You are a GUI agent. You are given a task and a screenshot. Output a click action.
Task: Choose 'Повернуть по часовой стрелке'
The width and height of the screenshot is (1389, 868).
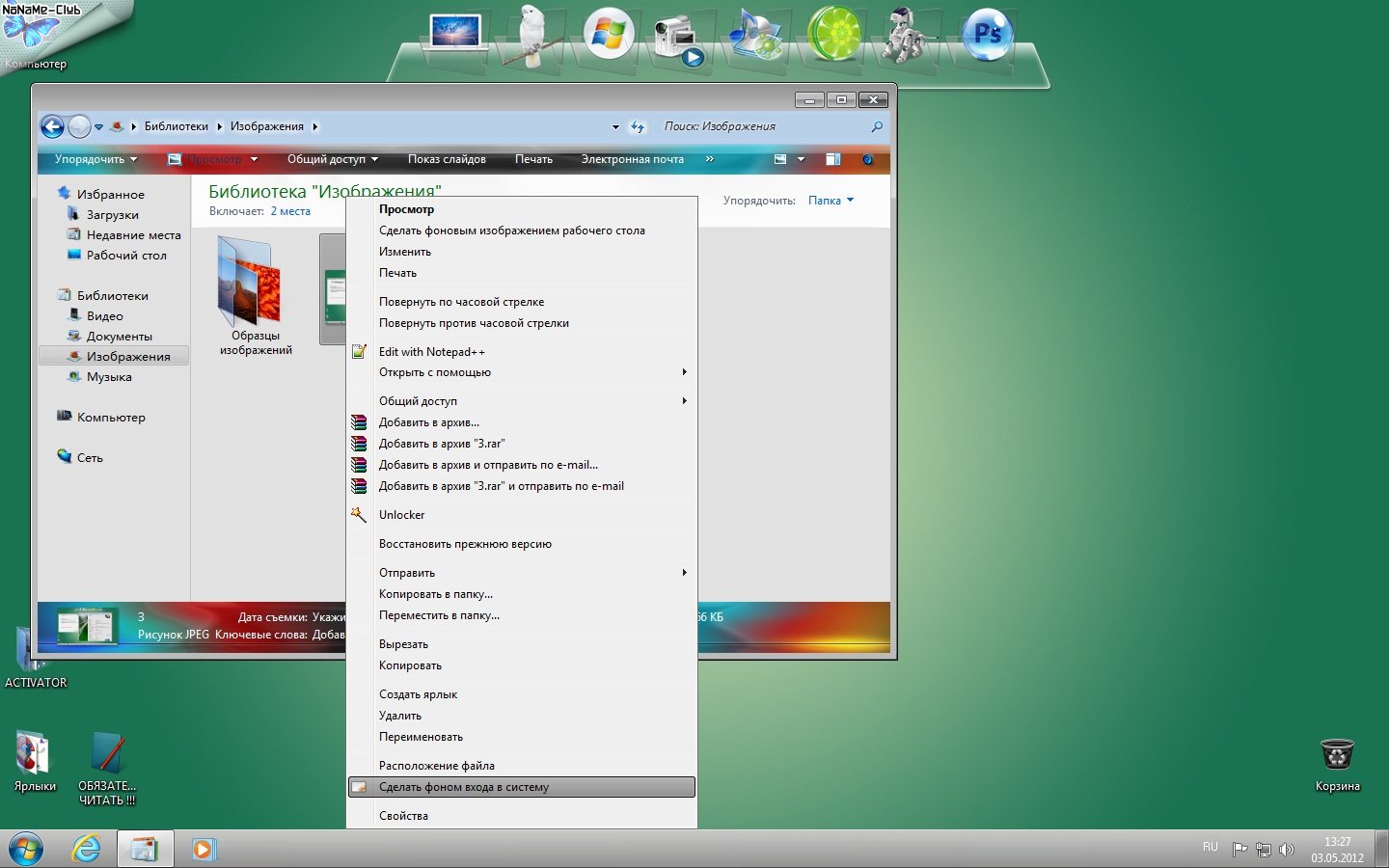(x=461, y=302)
